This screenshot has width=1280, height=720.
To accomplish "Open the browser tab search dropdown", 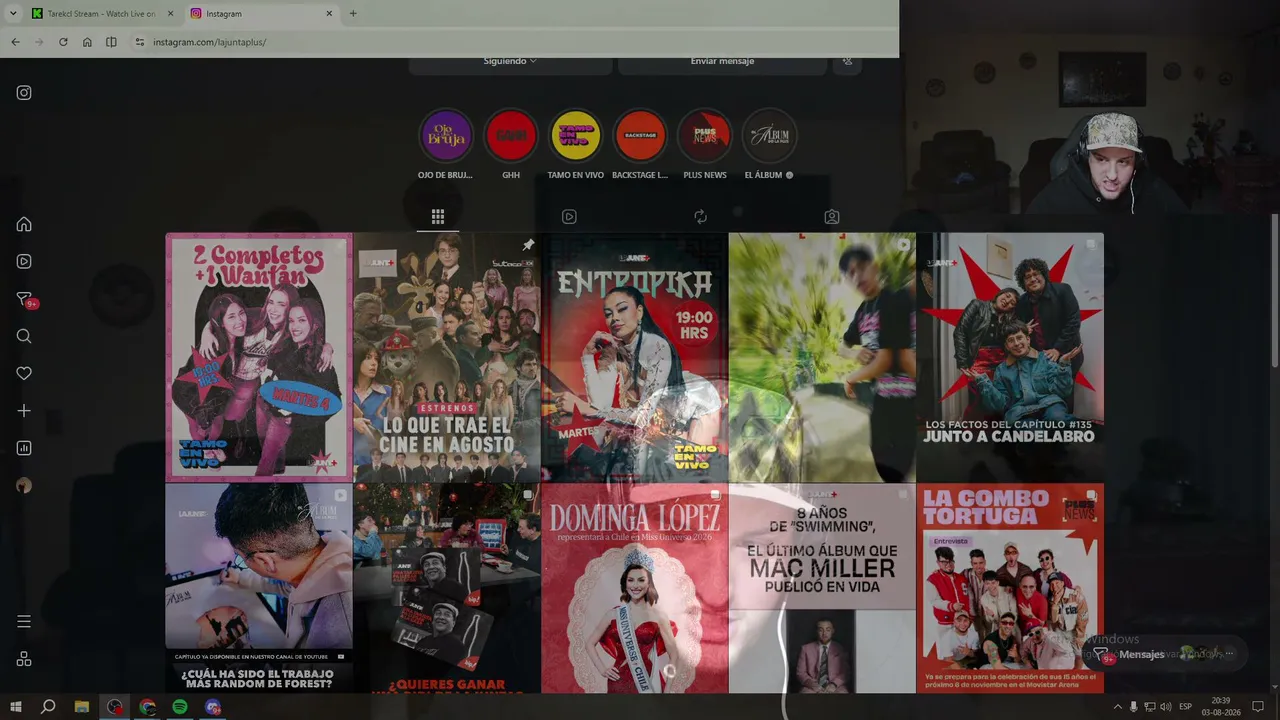I will (13, 14).
